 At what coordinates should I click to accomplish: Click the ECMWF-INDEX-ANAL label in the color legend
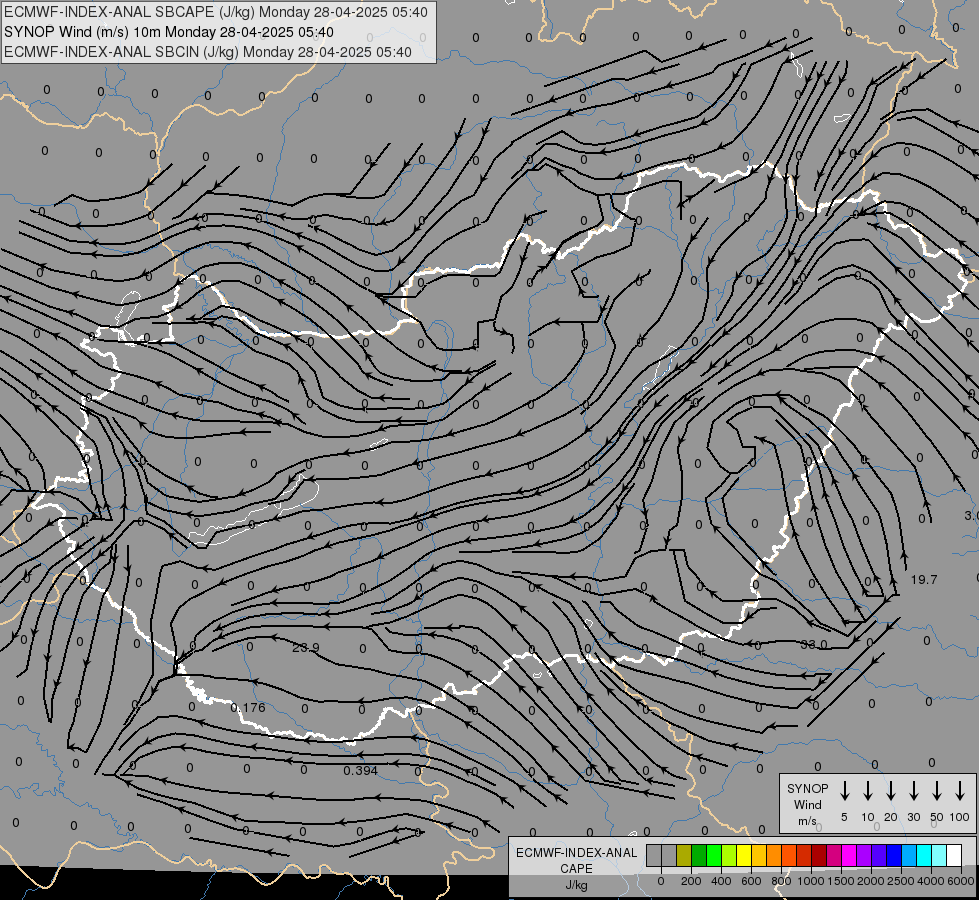576,853
